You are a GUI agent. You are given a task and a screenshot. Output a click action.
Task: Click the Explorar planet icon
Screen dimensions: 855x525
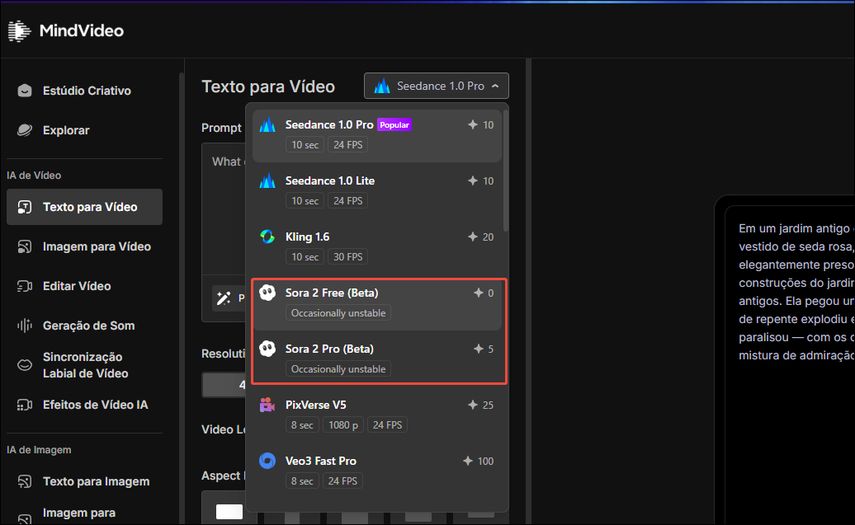click(x=25, y=131)
